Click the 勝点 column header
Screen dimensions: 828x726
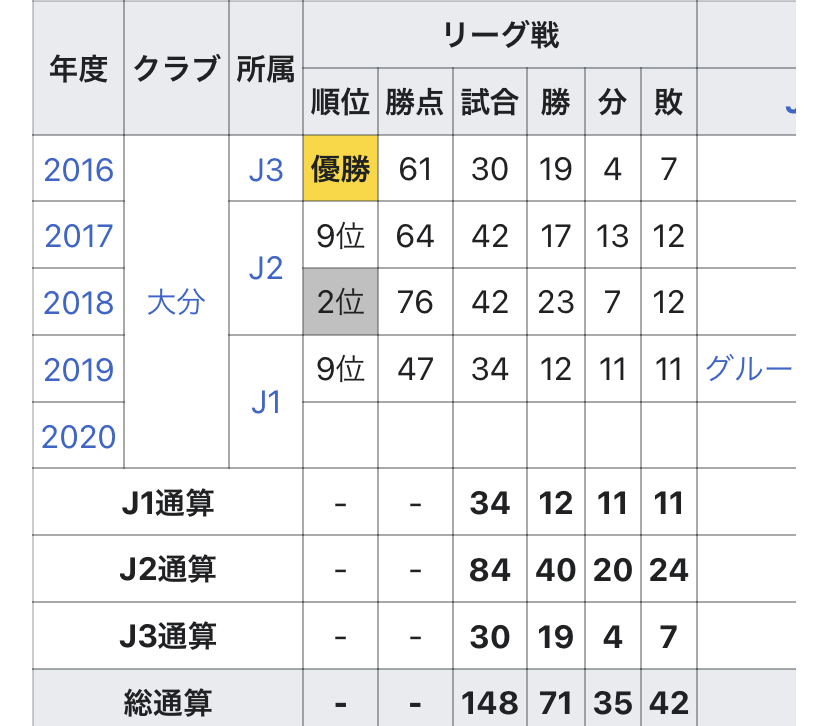tap(414, 103)
